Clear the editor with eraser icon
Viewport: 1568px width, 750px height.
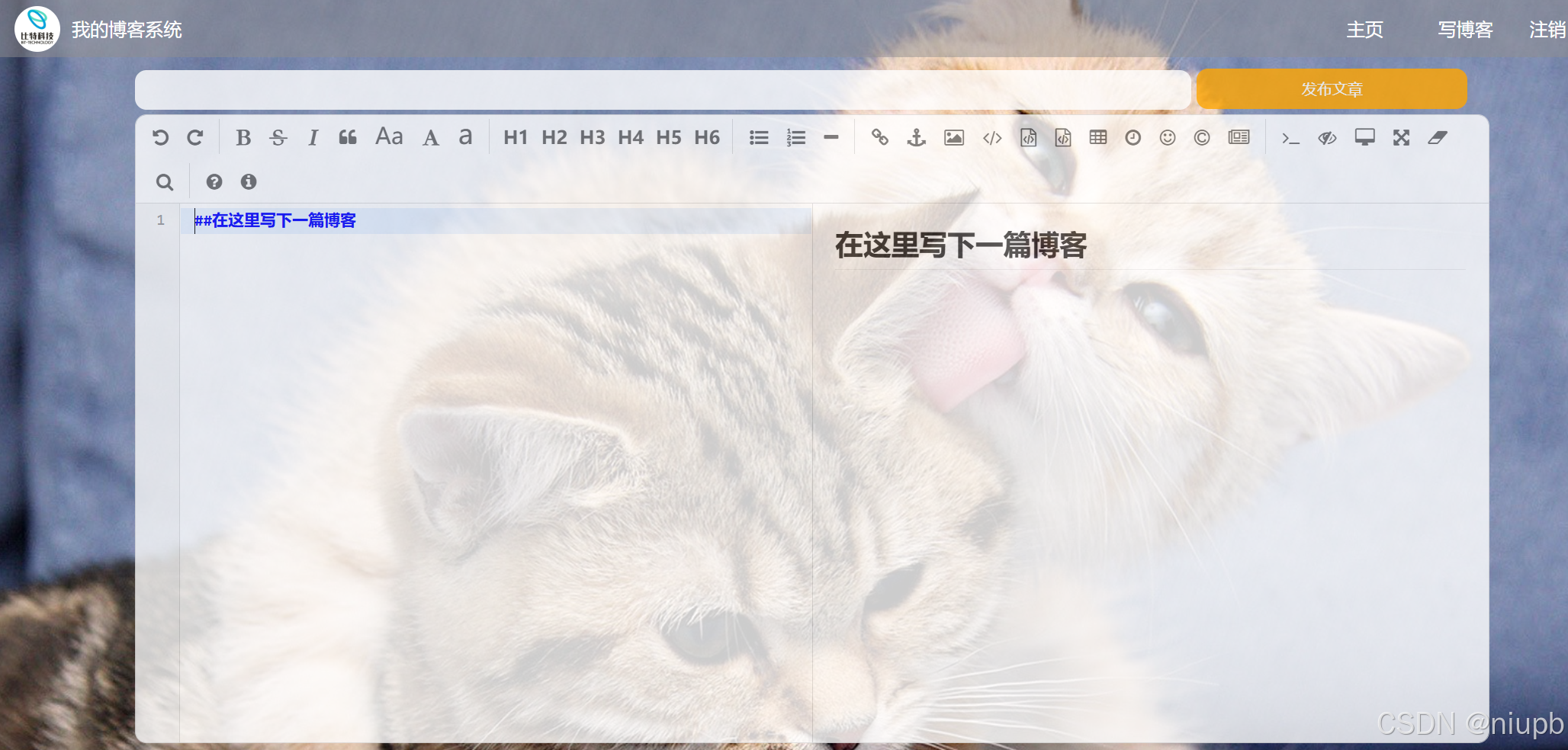click(1438, 137)
